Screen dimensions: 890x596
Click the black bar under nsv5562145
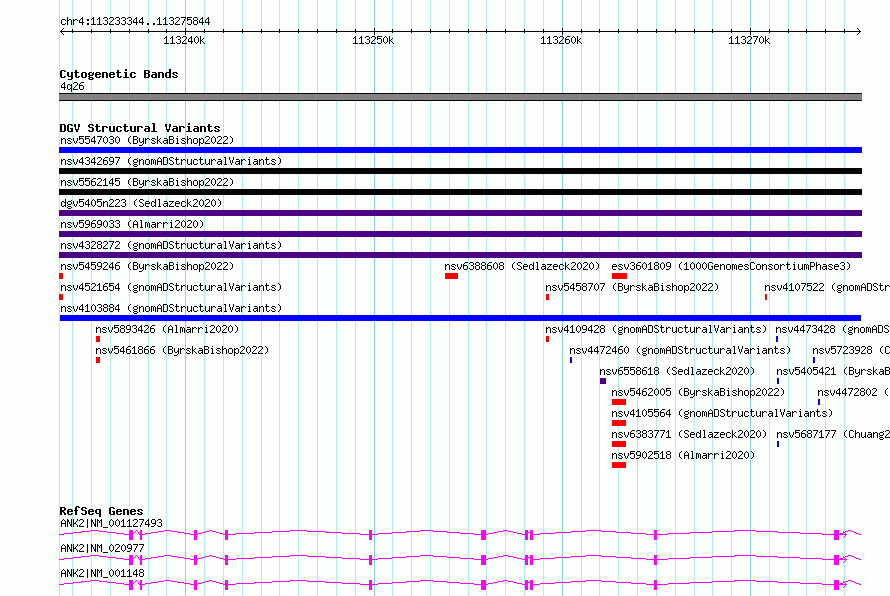[x=460, y=192]
